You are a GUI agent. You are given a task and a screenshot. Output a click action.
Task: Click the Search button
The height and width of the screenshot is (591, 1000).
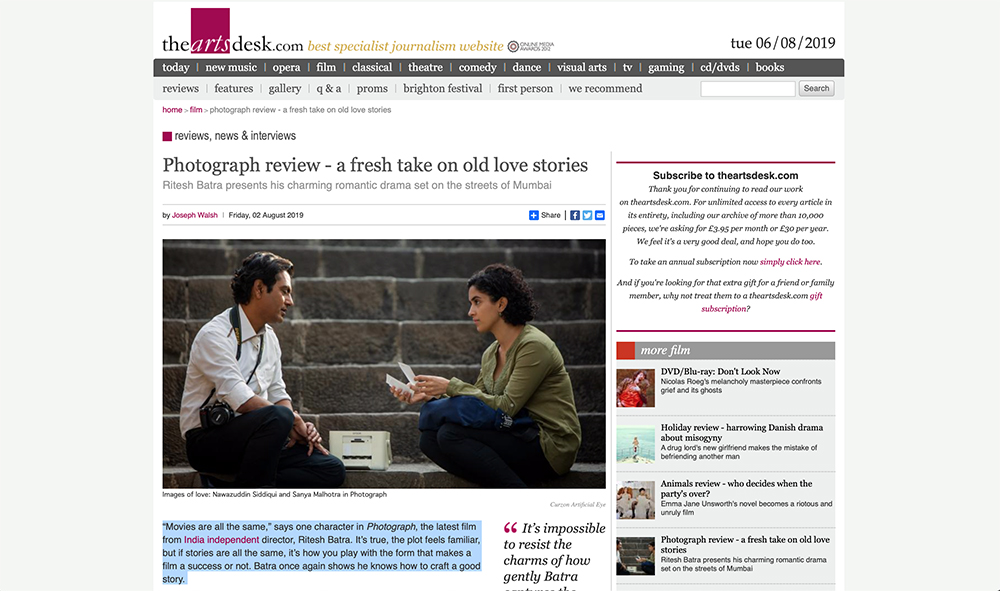tap(816, 89)
